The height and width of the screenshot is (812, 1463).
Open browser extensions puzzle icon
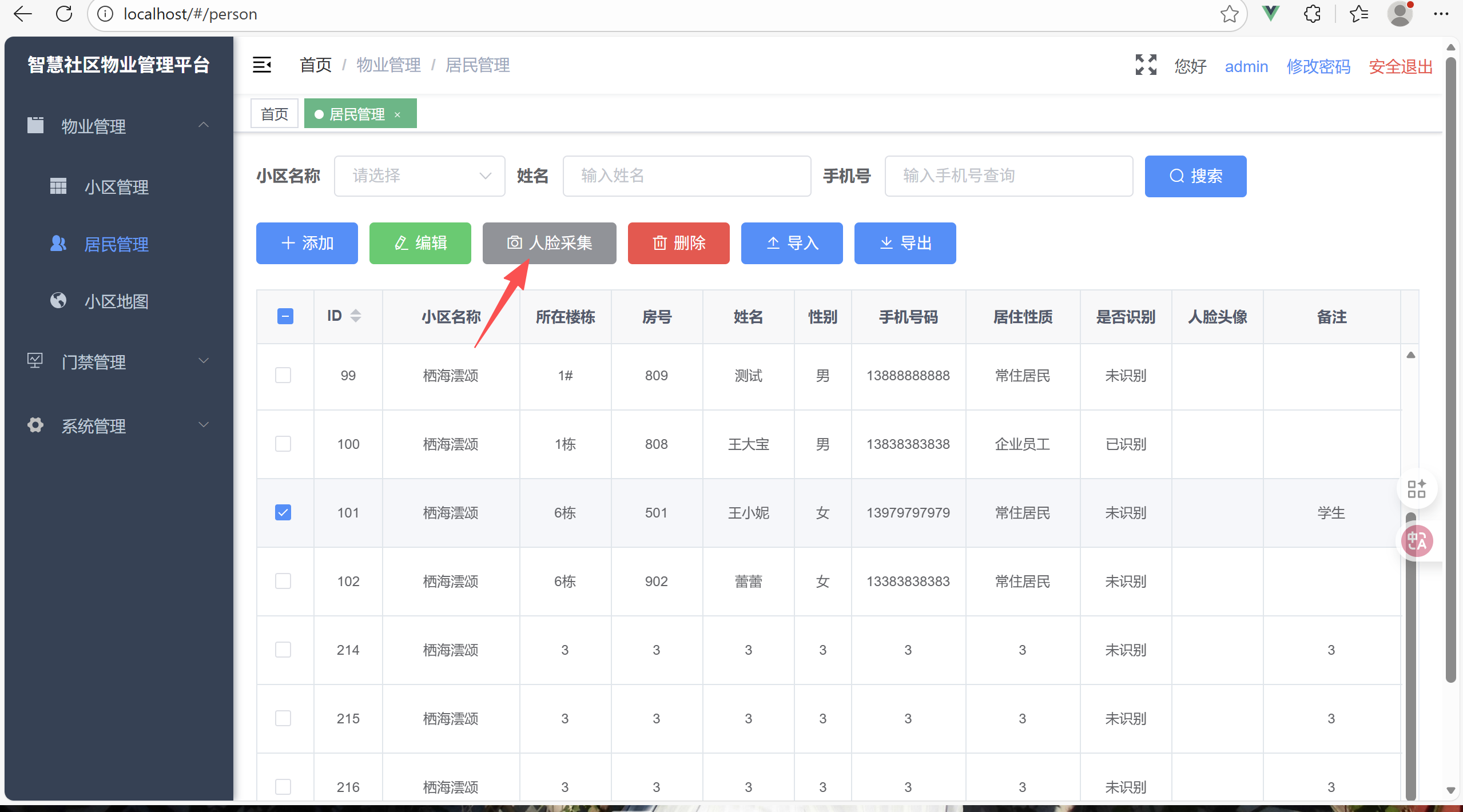pyautogui.click(x=1313, y=14)
